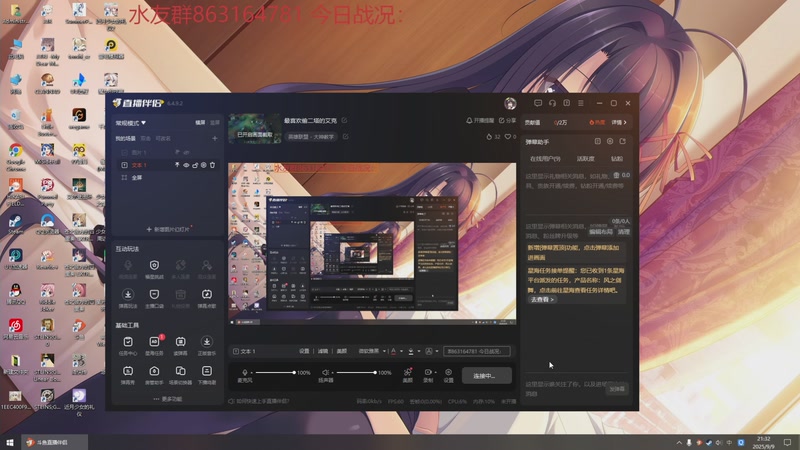The height and width of the screenshot is (450, 800).
Task: Click the text content input field
Action: tap(477, 351)
